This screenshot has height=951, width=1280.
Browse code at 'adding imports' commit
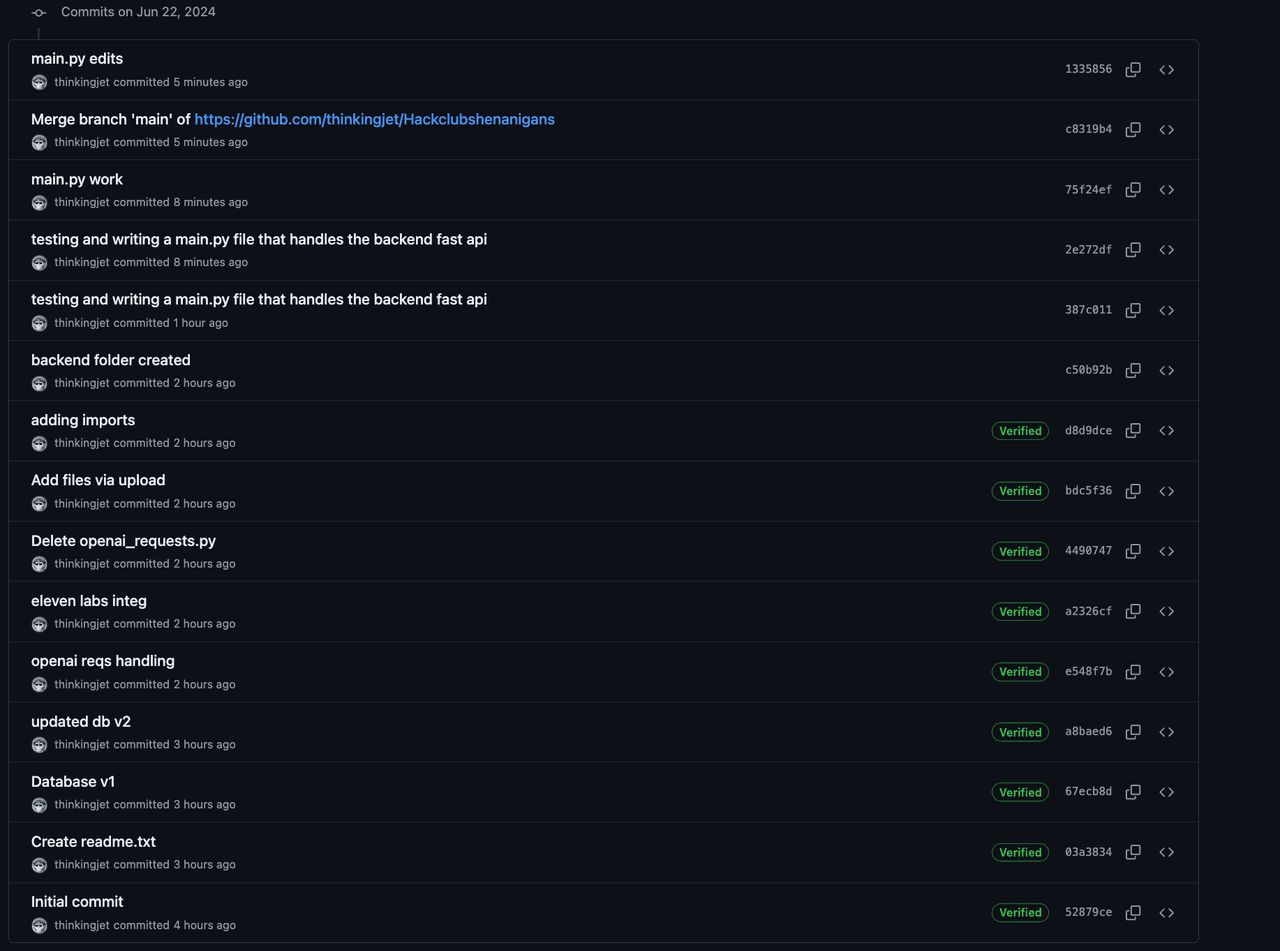click(x=1166, y=431)
